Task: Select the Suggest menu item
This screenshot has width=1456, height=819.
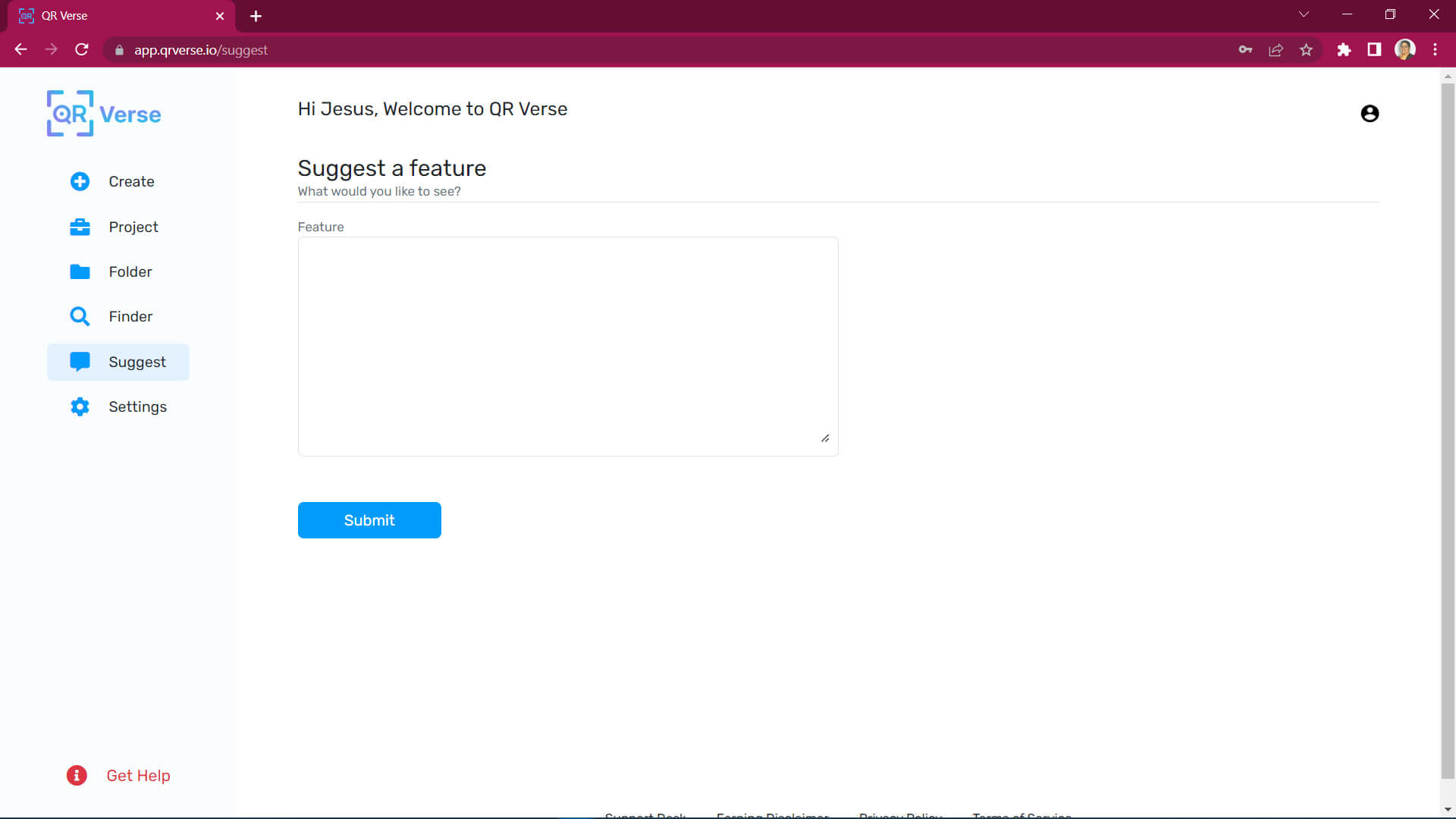Action: pyautogui.click(x=118, y=362)
